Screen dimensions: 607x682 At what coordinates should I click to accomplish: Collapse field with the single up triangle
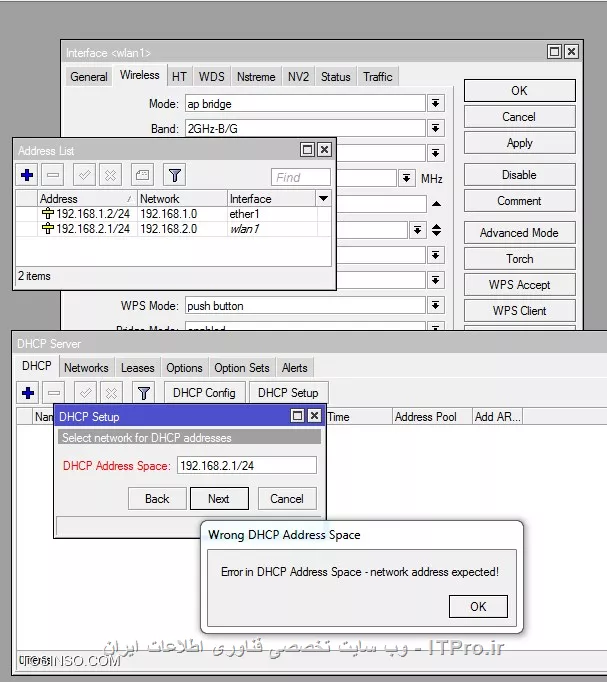[437, 204]
